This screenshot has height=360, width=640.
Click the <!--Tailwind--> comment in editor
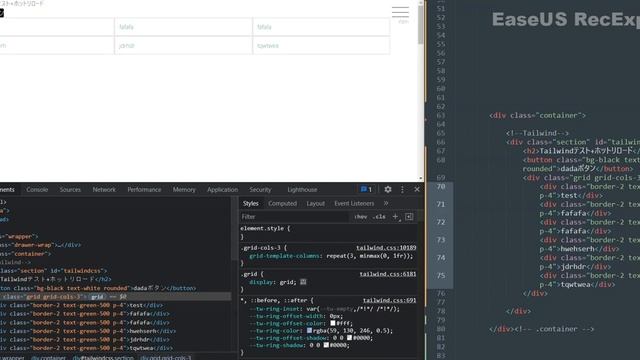[x=538, y=133]
